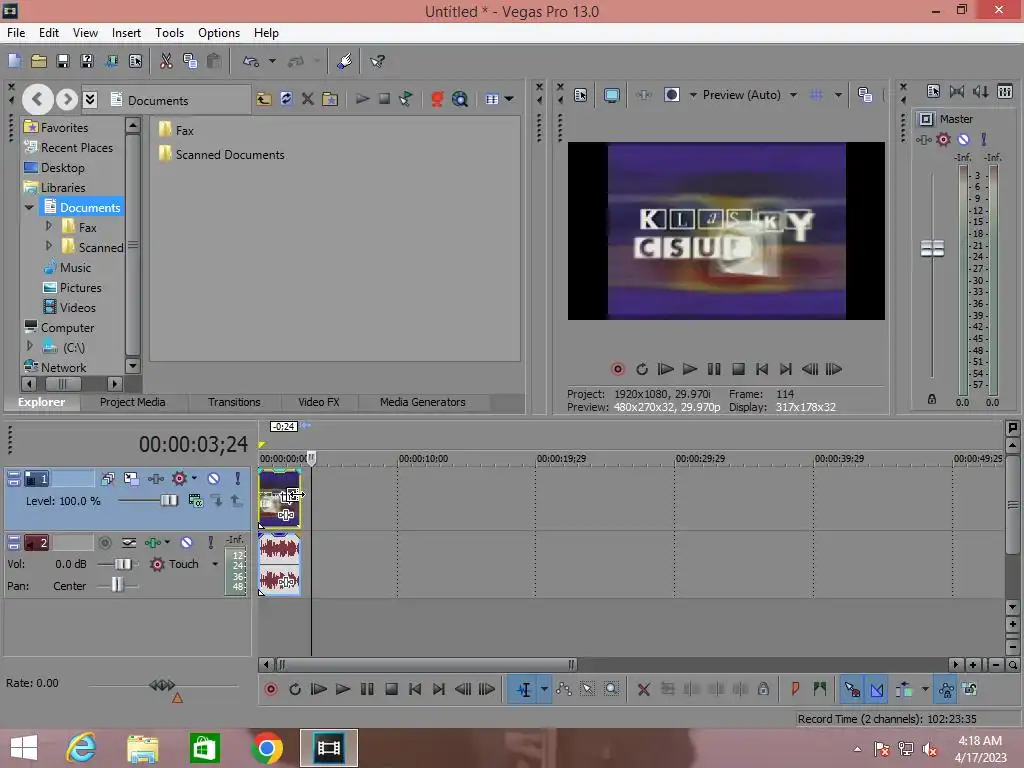Open the File menu
Screen dimensions: 1024x768
pyautogui.click(x=16, y=33)
